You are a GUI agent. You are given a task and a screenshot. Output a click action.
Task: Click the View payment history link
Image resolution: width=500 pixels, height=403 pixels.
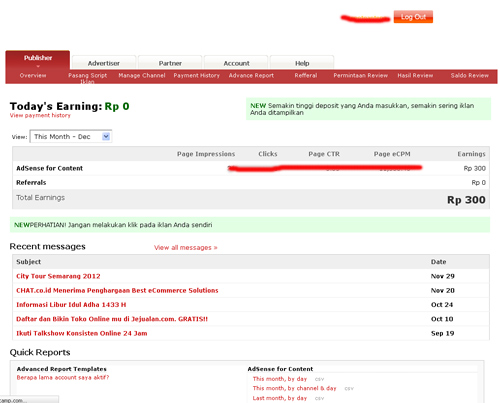(40, 115)
